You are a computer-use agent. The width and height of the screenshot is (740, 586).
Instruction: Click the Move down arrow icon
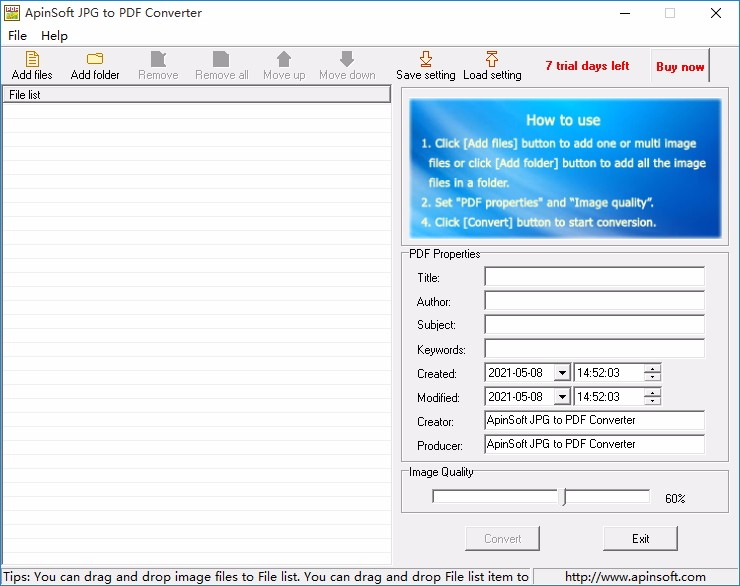click(x=347, y=59)
